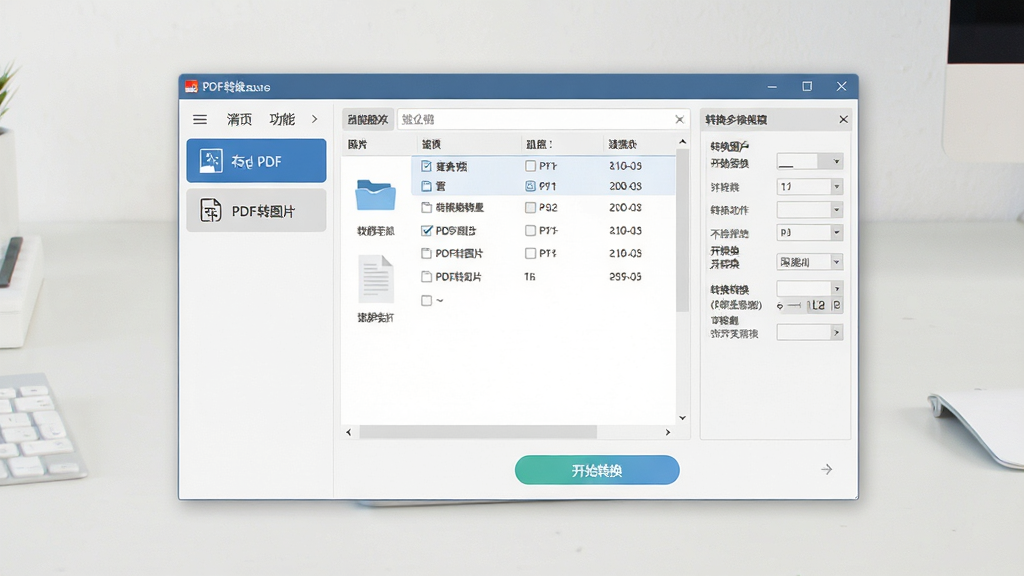1024x576 pixels.
Task: Click horizontal scrollbar right arrow
Action: click(x=667, y=432)
